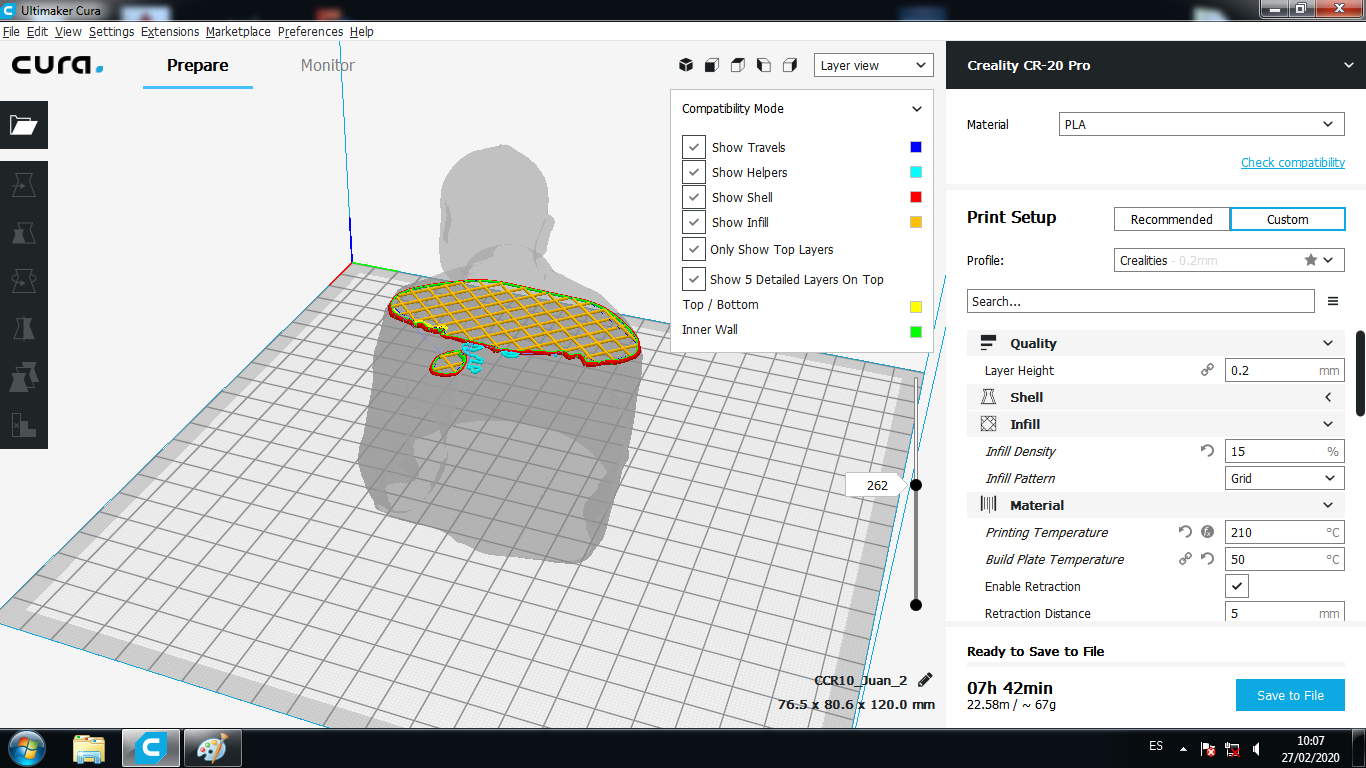Switch camera to the front view cube

click(x=712, y=65)
